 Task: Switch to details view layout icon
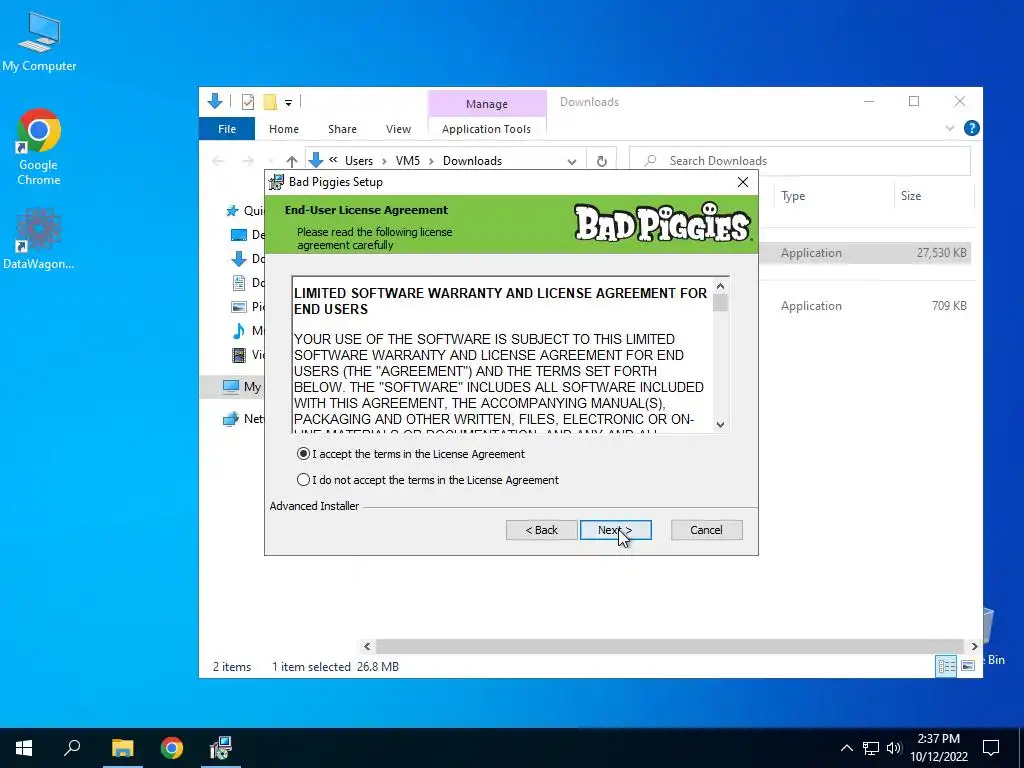click(x=946, y=666)
